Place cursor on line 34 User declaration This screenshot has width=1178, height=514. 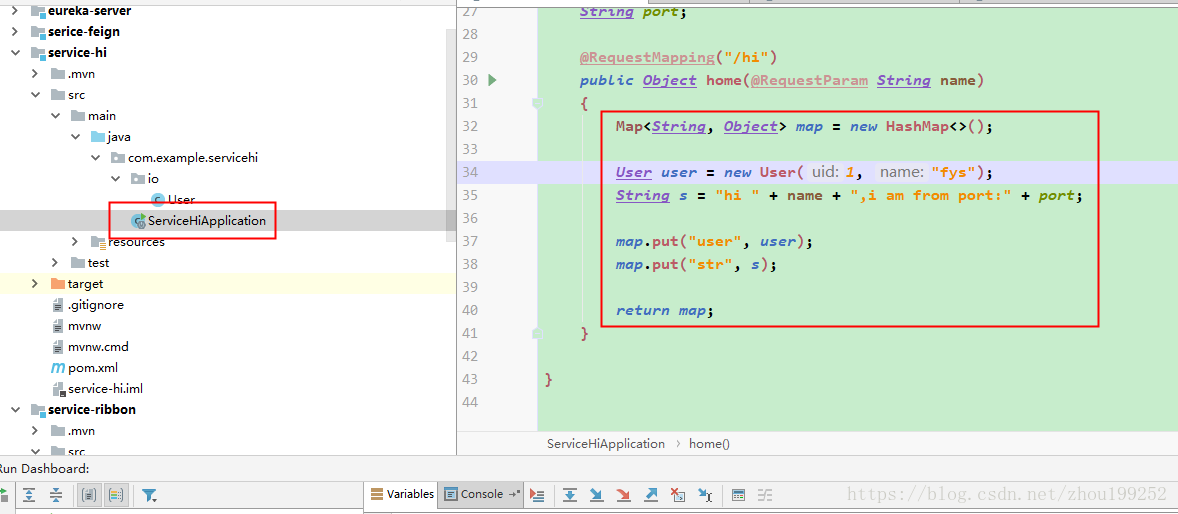[x=804, y=172]
